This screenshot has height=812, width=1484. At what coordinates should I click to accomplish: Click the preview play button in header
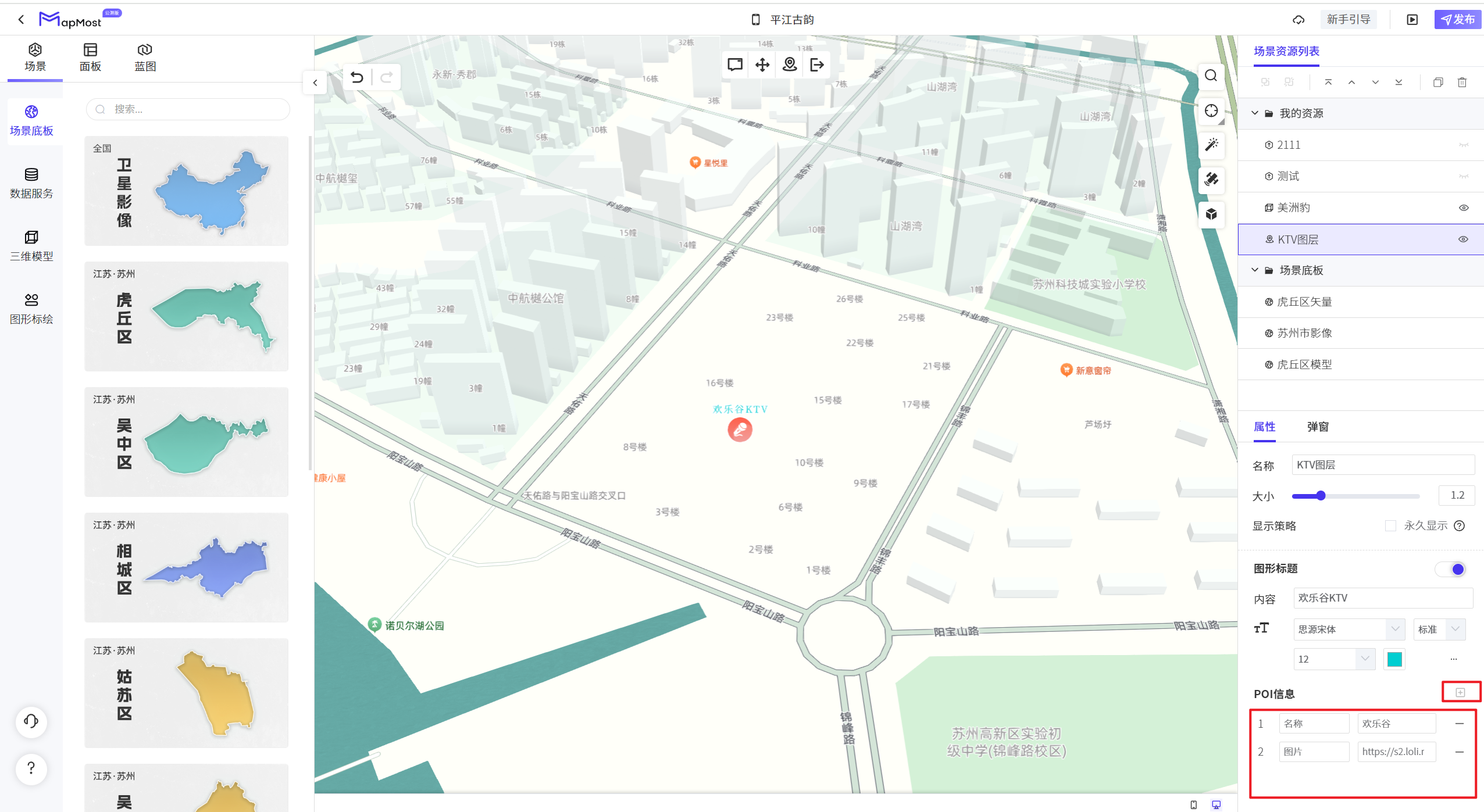(x=1412, y=20)
